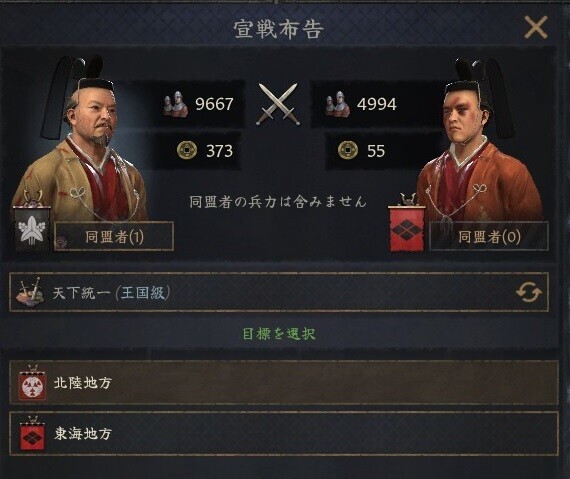570x479 pixels.
Task: Click the 東海地方 red crest icon
Action: point(33,434)
